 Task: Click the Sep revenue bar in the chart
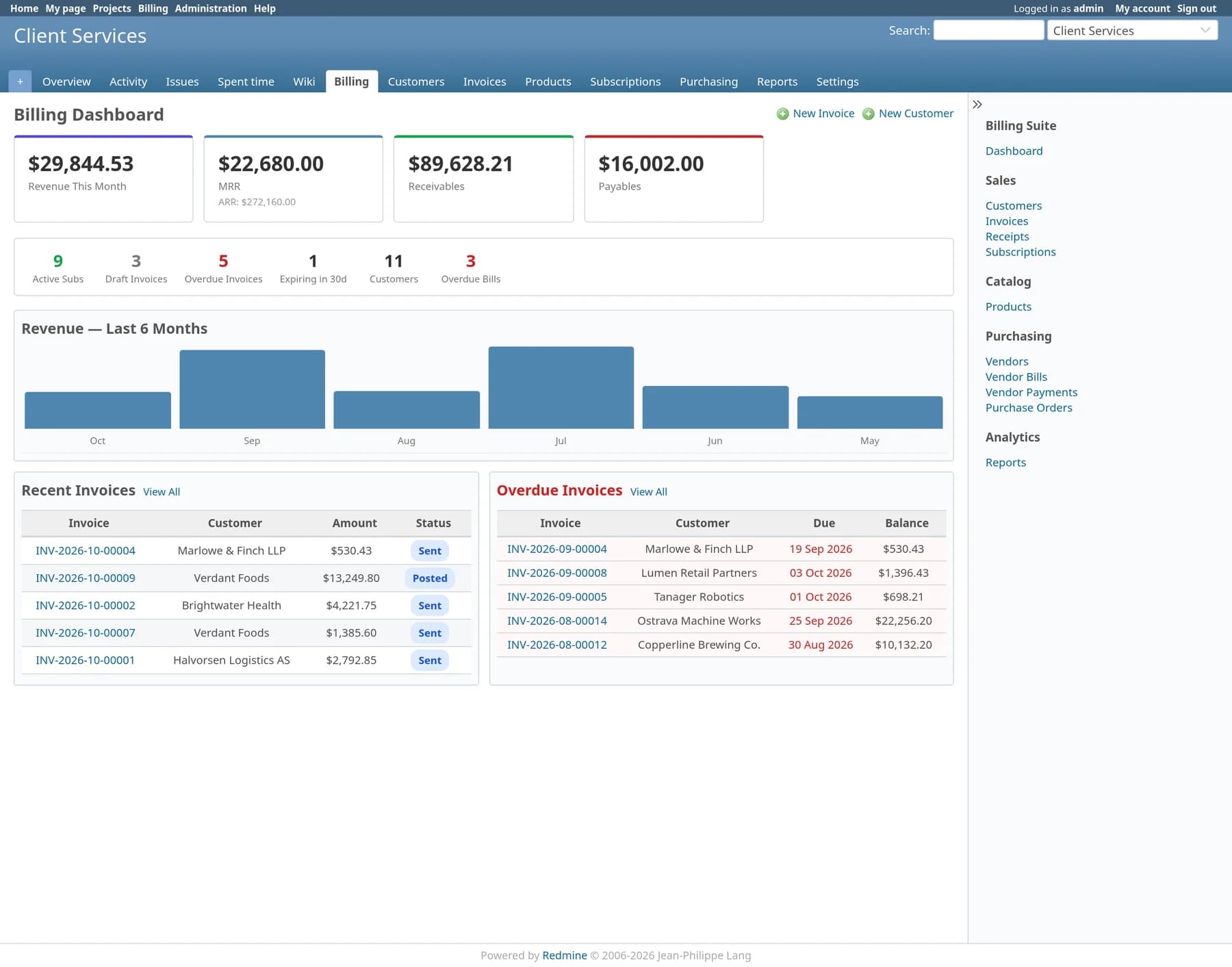click(x=252, y=389)
